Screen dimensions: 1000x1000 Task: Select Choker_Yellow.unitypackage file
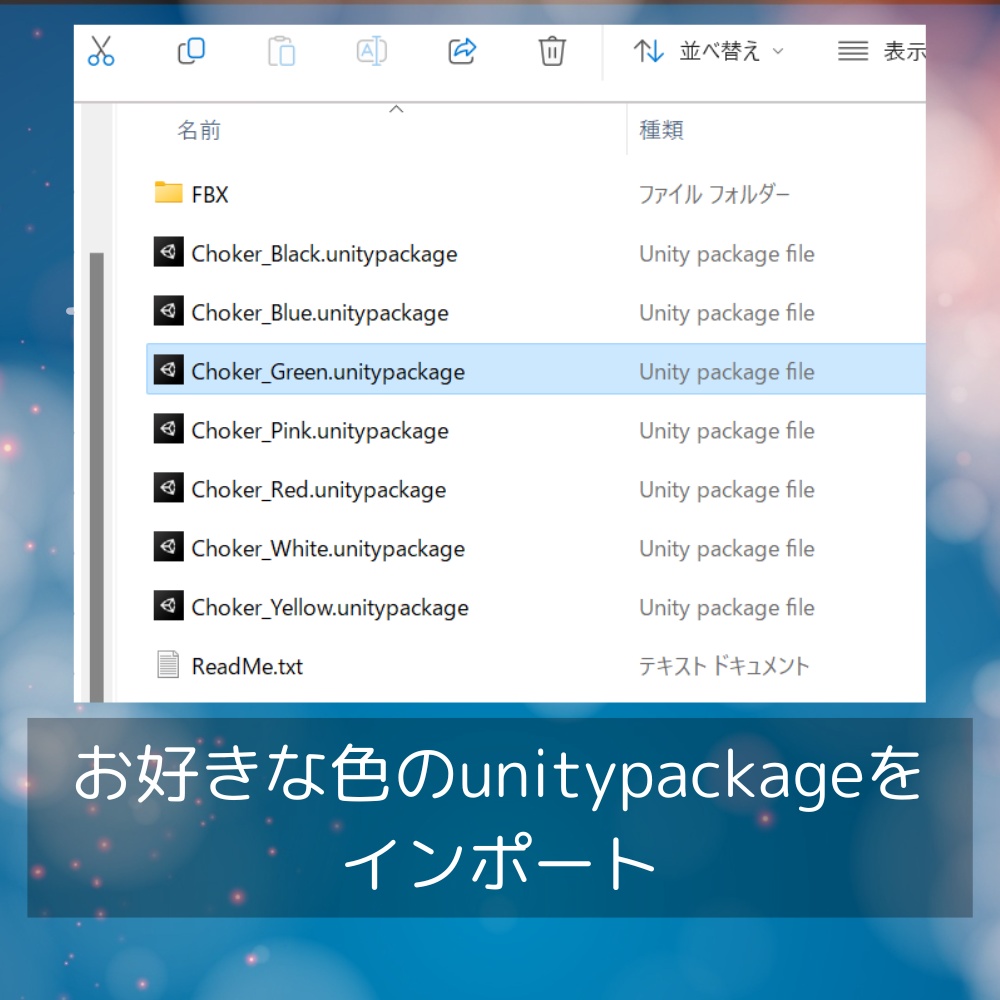pyautogui.click(x=330, y=608)
